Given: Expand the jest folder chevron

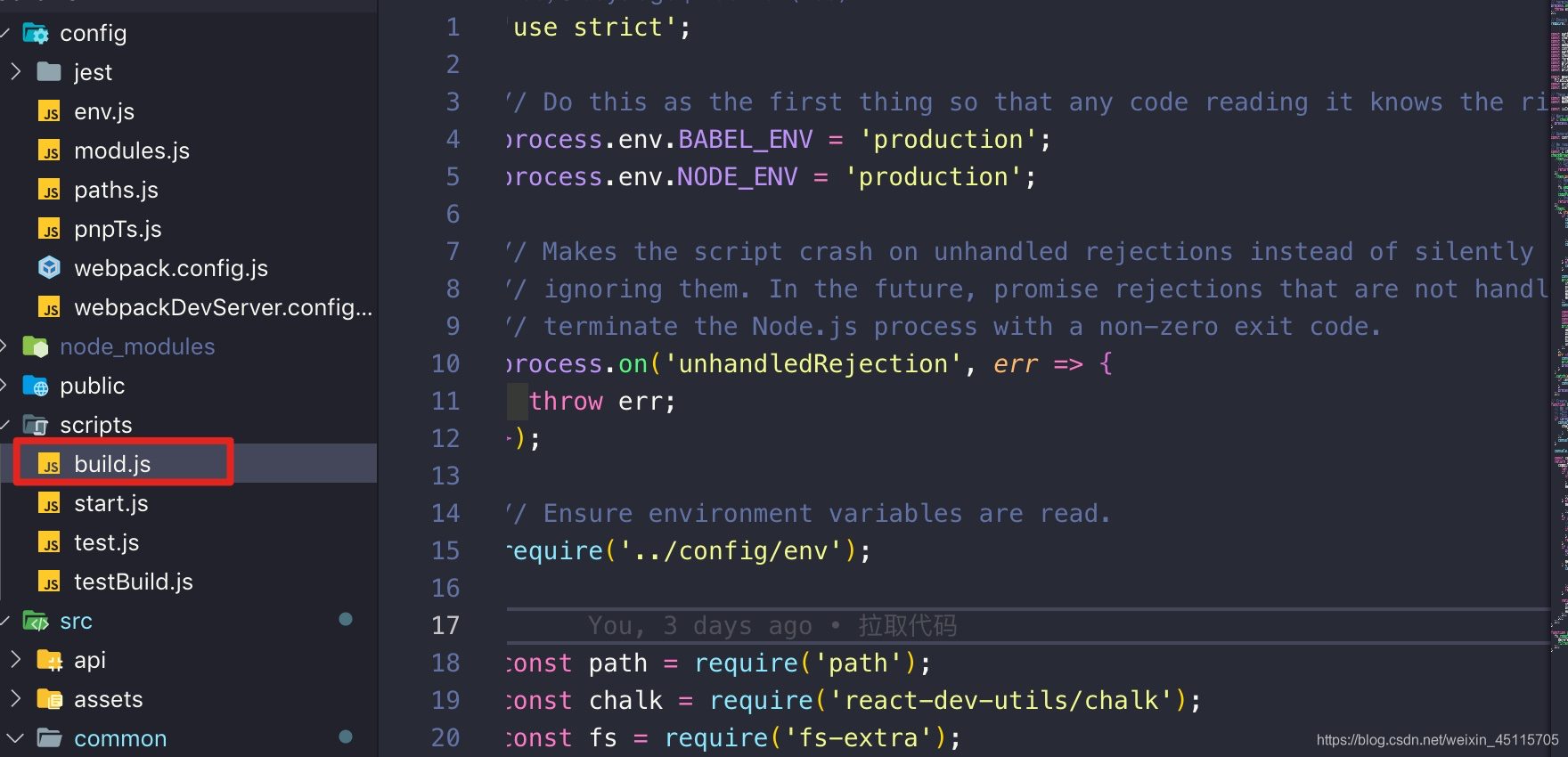Looking at the screenshot, I should pyautogui.click(x=15, y=71).
